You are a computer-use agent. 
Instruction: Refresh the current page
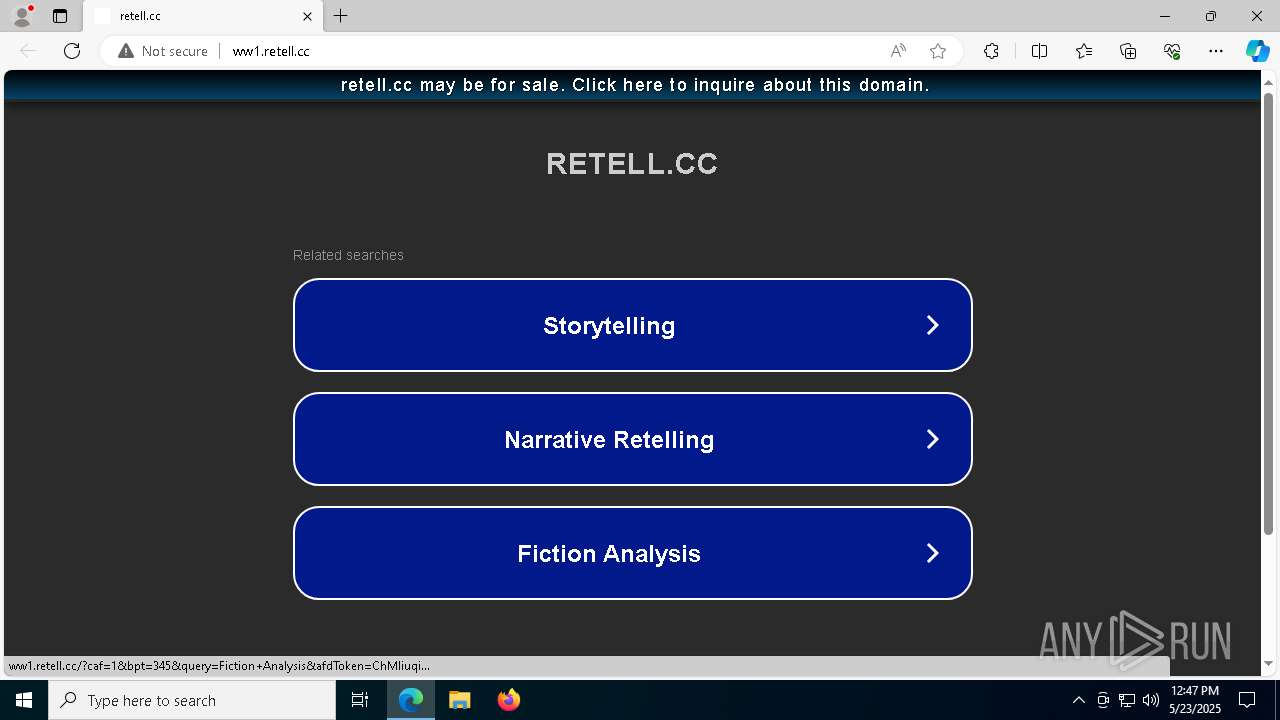pyautogui.click(x=72, y=51)
